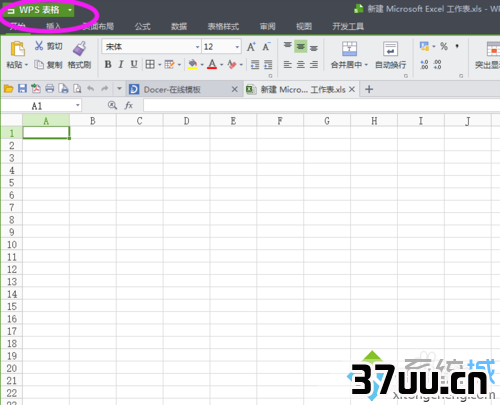Click the Print icon in quick toolbar
The height and width of the screenshot is (405, 500).
(x=50, y=89)
